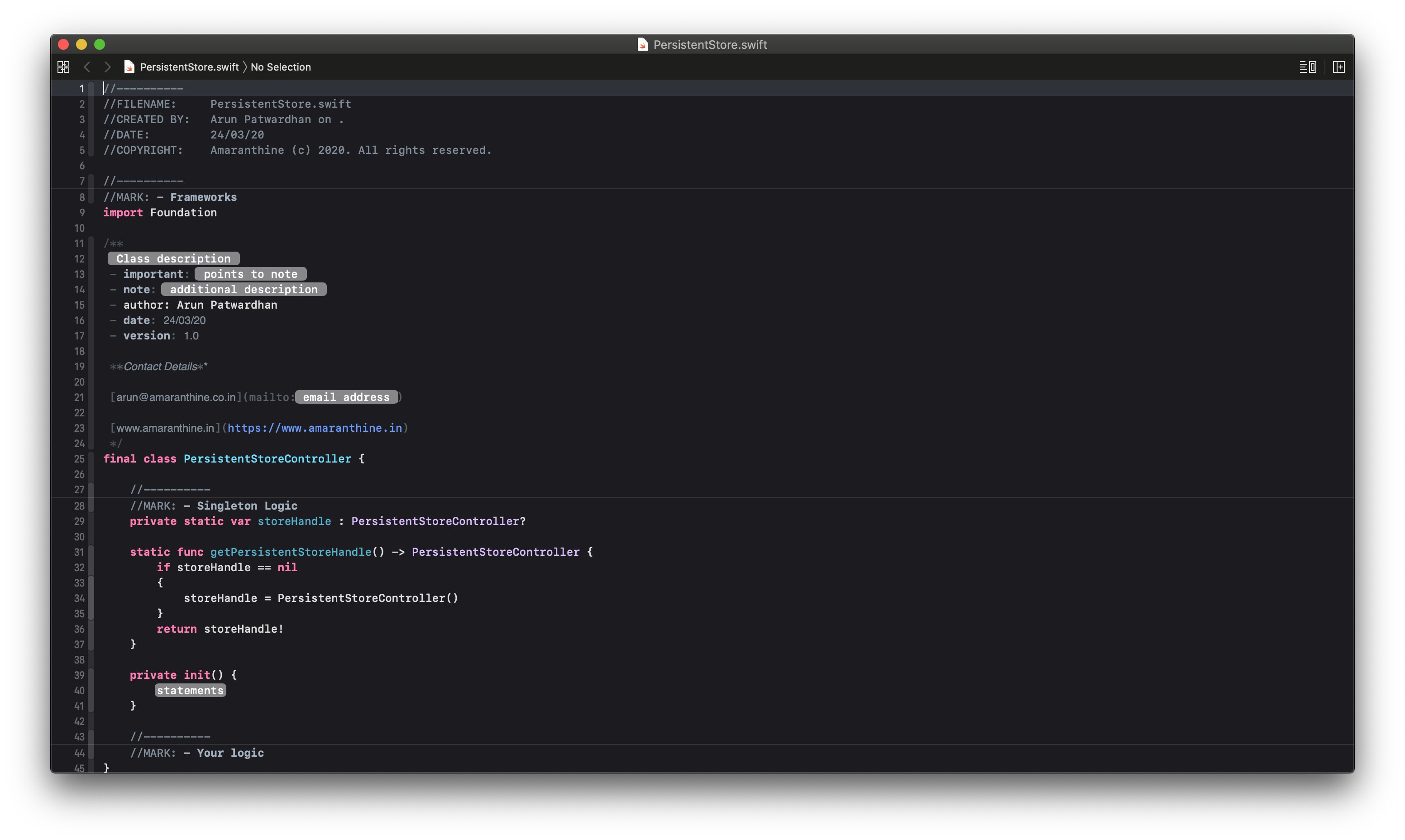This screenshot has width=1405, height=840.
Task: Collapse the doc comment ribbon at line 12
Action: (91, 259)
